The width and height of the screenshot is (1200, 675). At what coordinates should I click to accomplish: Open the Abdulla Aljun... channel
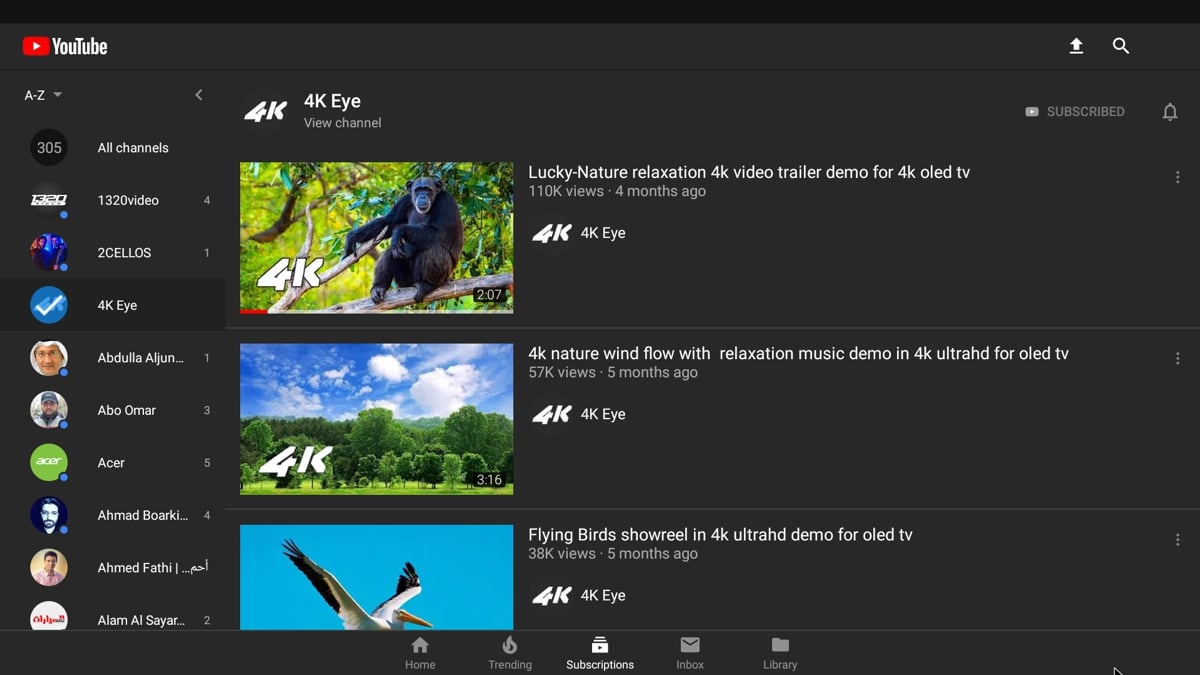[113, 358]
